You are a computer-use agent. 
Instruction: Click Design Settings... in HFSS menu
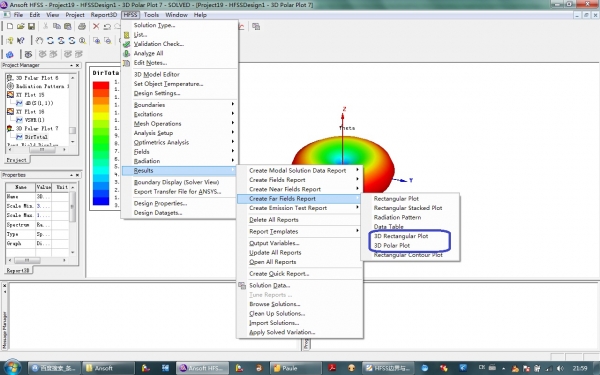tap(157, 93)
